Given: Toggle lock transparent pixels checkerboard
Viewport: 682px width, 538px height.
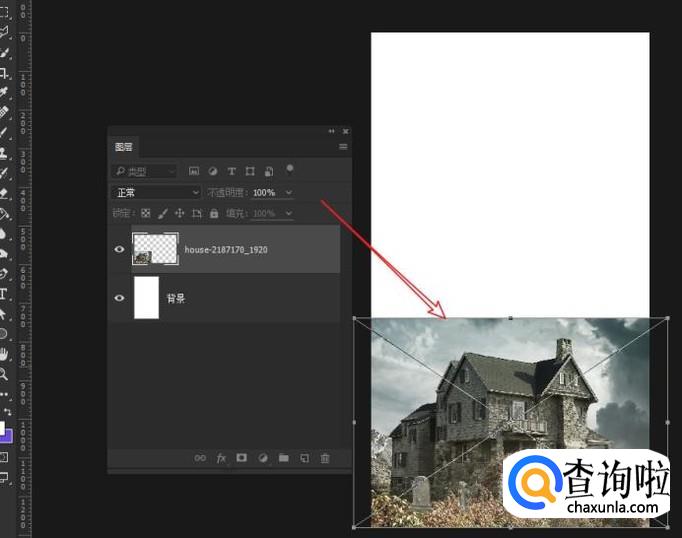Looking at the screenshot, I should pyautogui.click(x=146, y=213).
